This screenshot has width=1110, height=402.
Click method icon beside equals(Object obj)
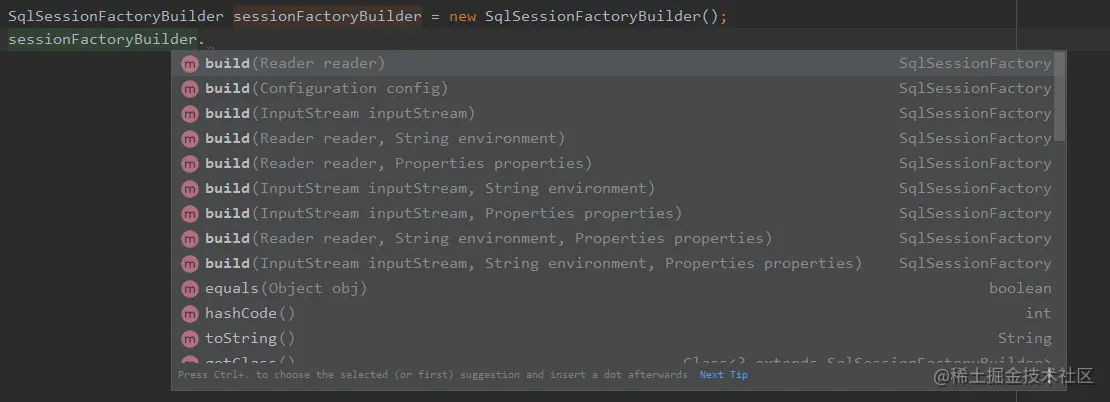point(189,289)
